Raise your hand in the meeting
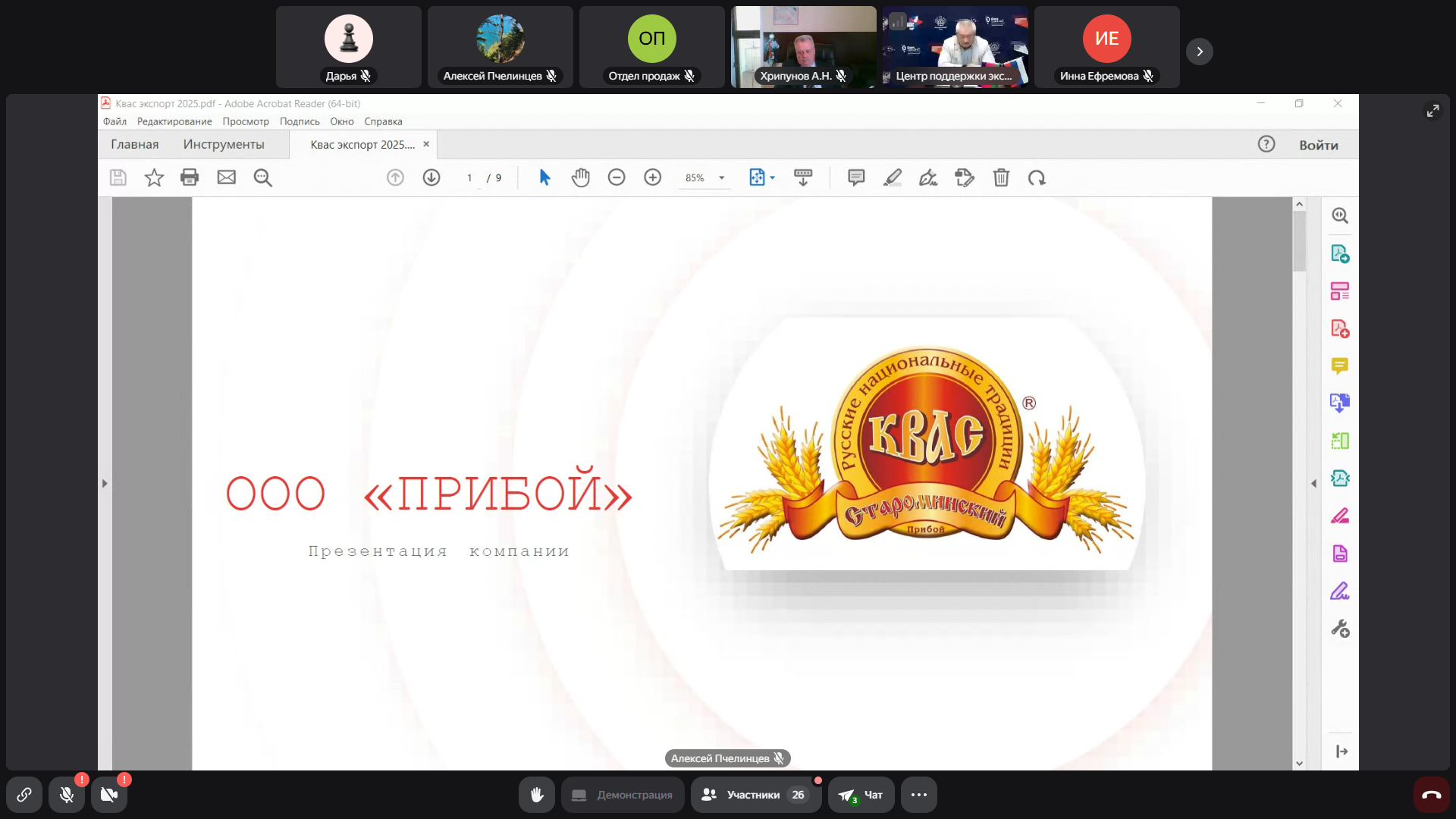The image size is (1456, 819). point(537,795)
